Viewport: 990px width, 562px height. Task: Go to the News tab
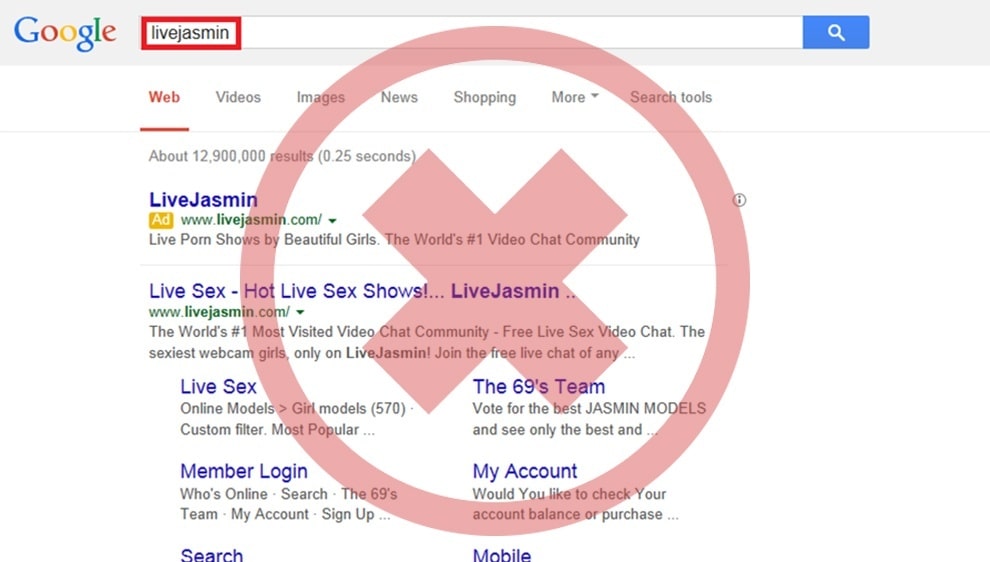click(399, 97)
